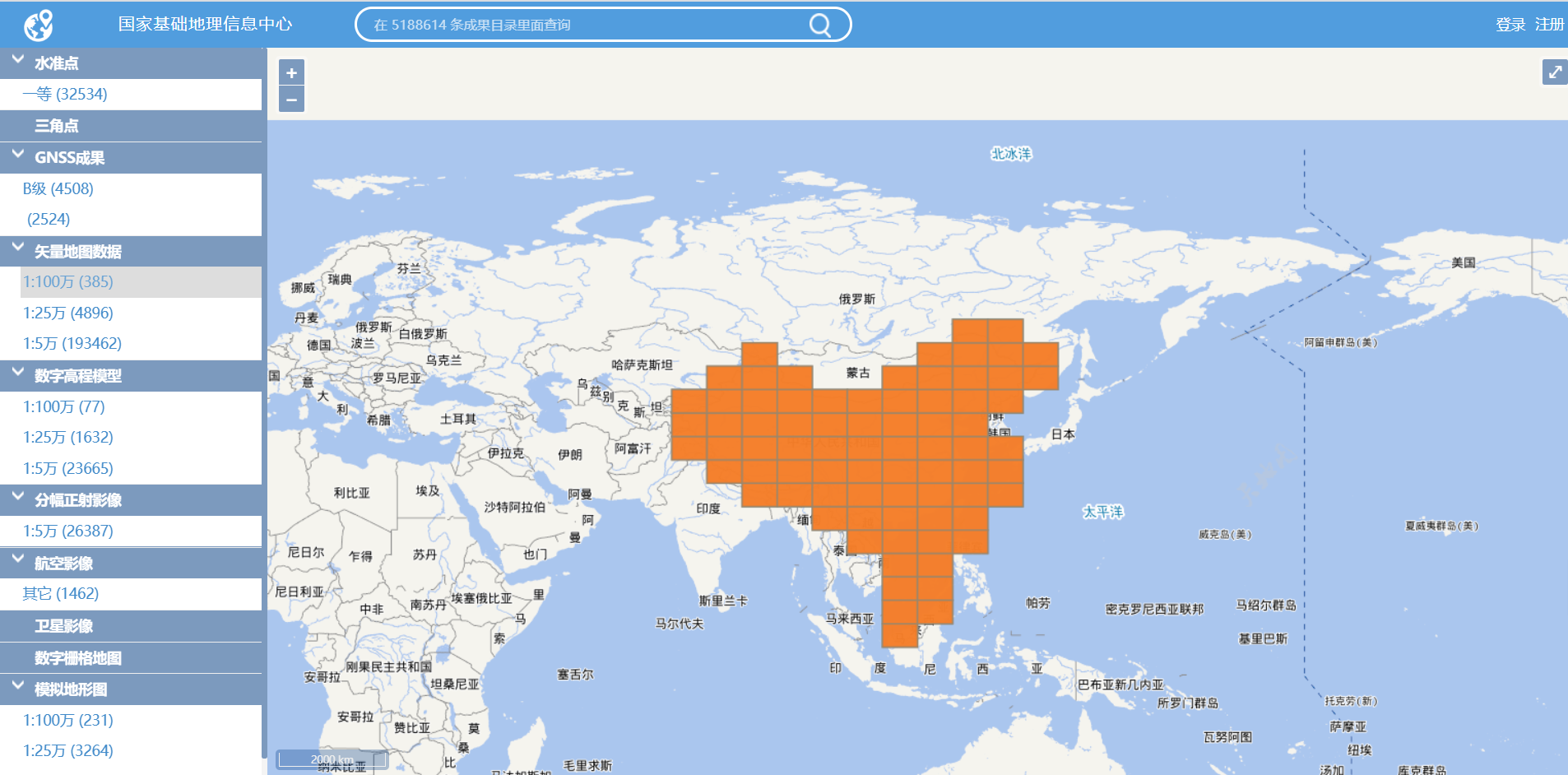Open the 卫星影像 category header
The width and height of the screenshot is (1568, 775).
(63, 626)
